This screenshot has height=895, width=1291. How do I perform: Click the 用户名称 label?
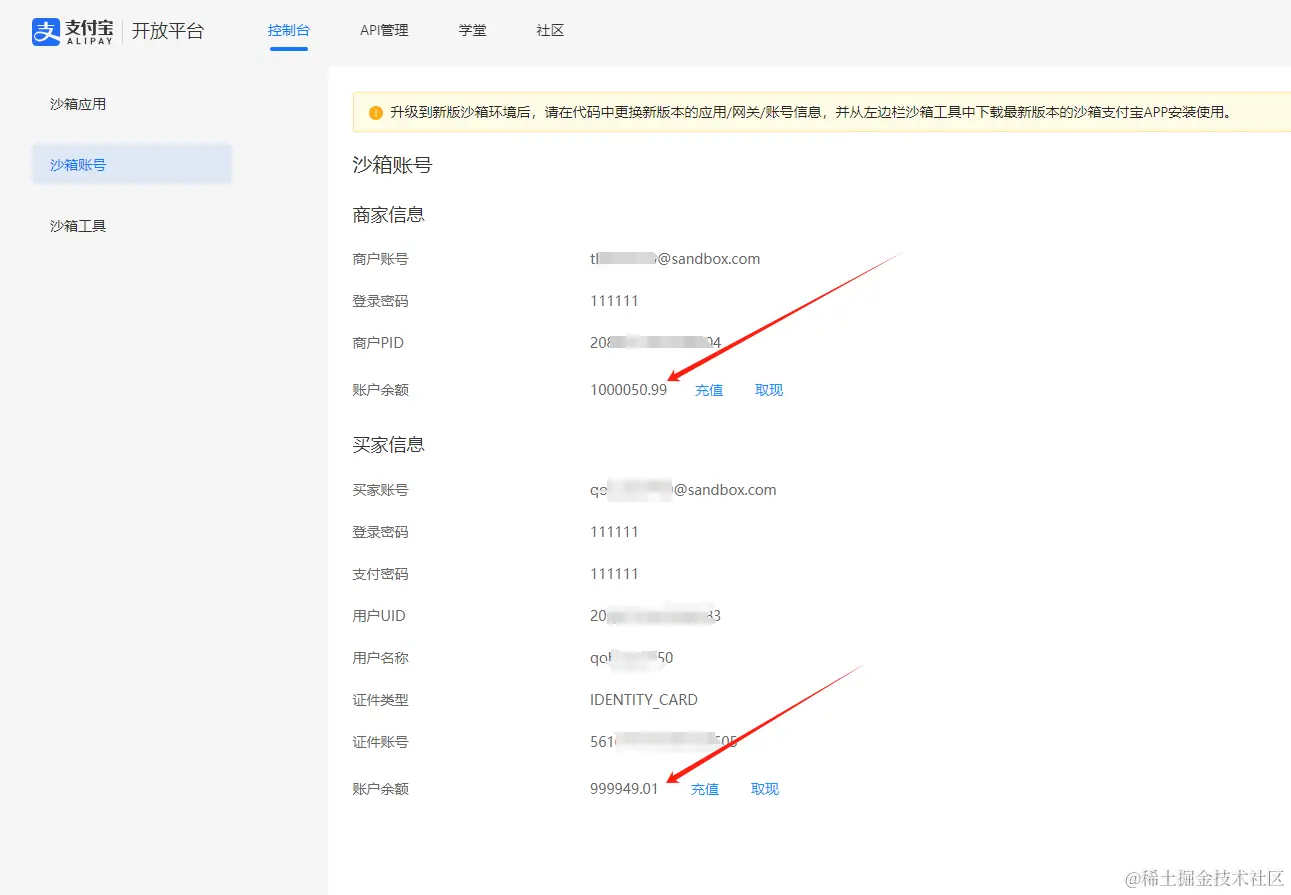click(x=380, y=658)
